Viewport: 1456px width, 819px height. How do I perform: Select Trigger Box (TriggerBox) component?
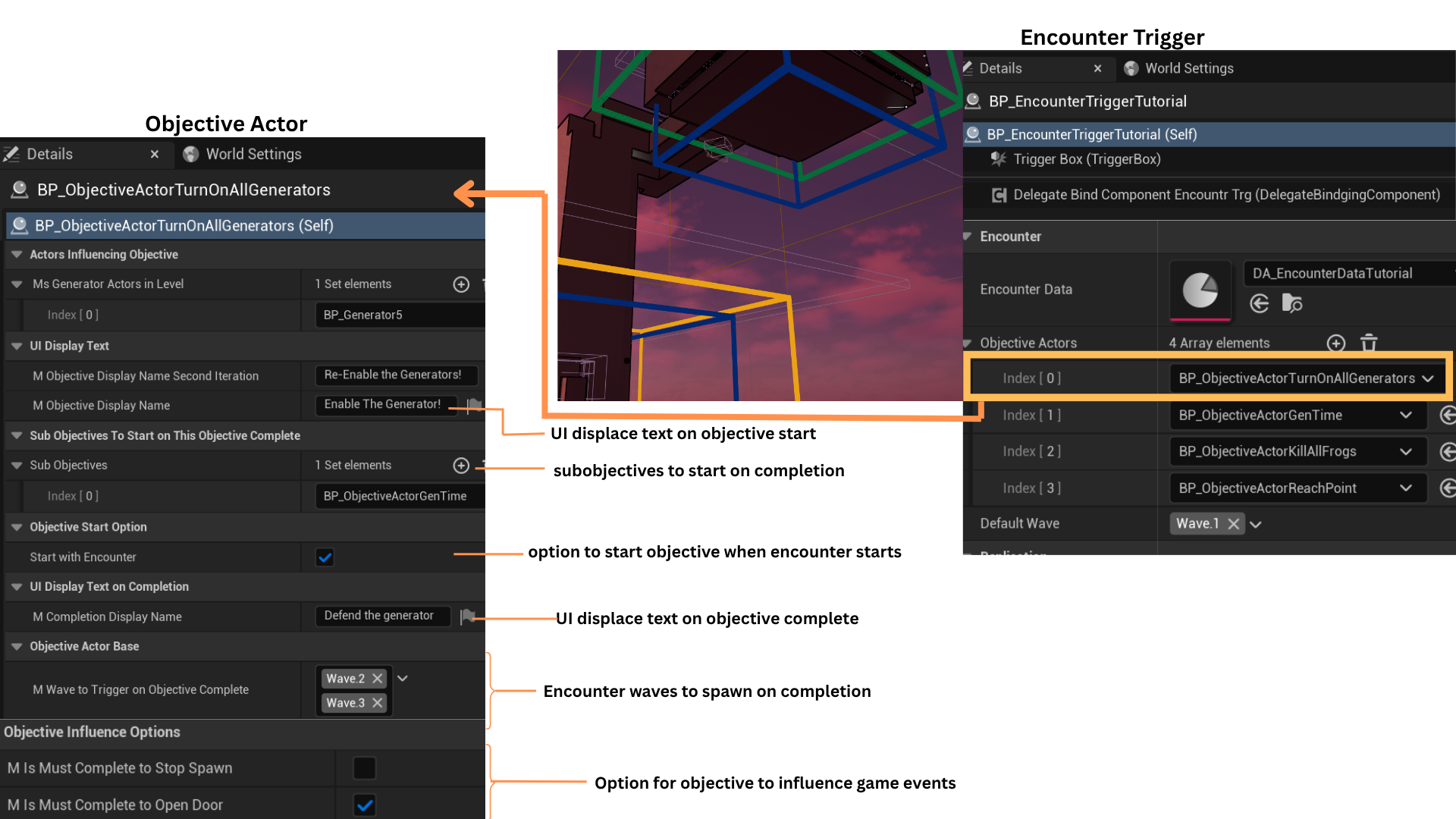(x=1086, y=159)
